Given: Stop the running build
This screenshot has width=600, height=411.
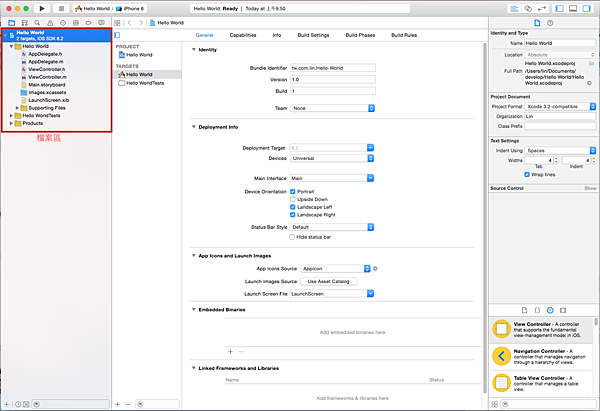Looking at the screenshot, I should pos(61,8).
